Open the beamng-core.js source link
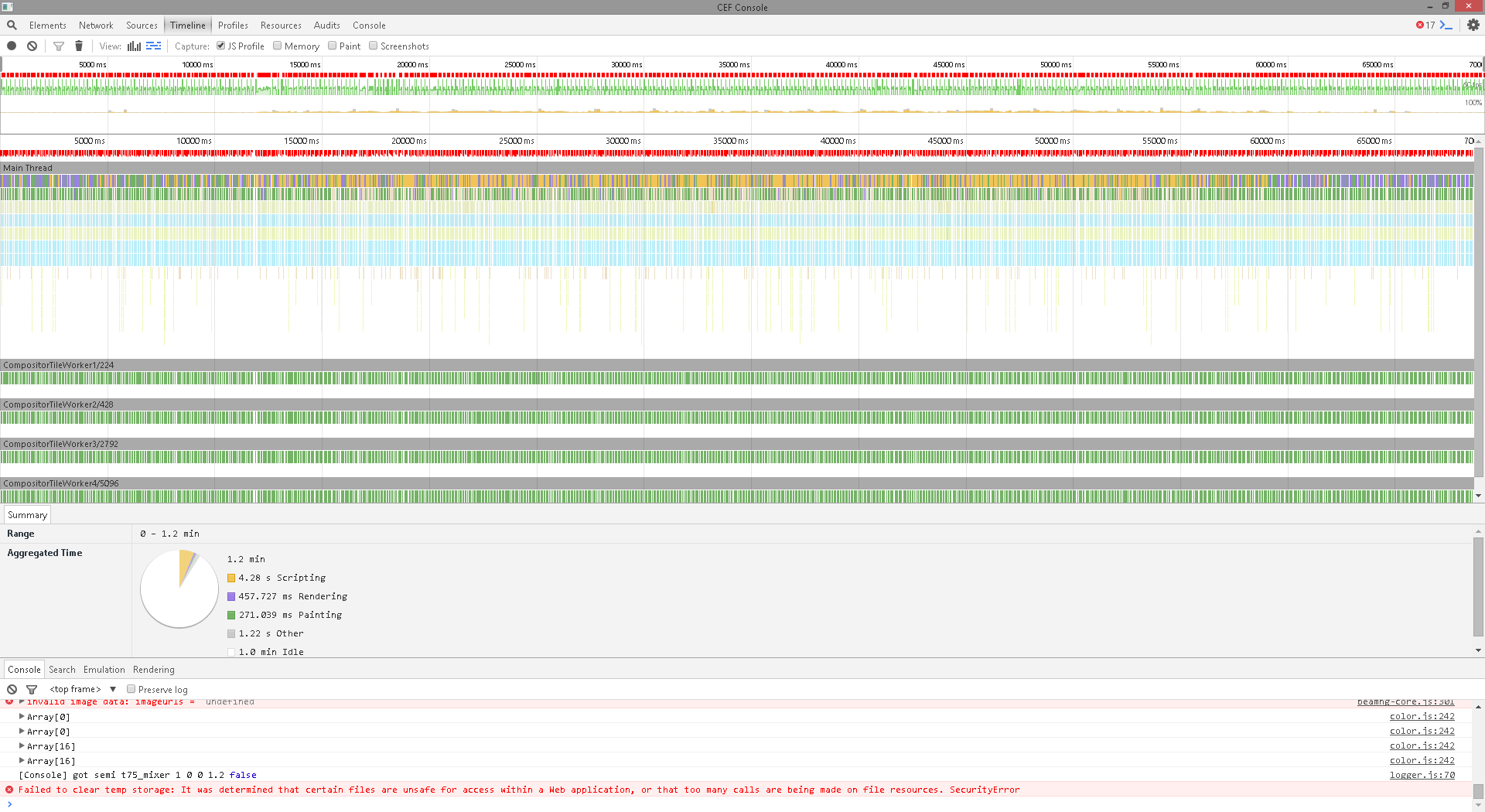The height and width of the screenshot is (812, 1485). 1405,702
